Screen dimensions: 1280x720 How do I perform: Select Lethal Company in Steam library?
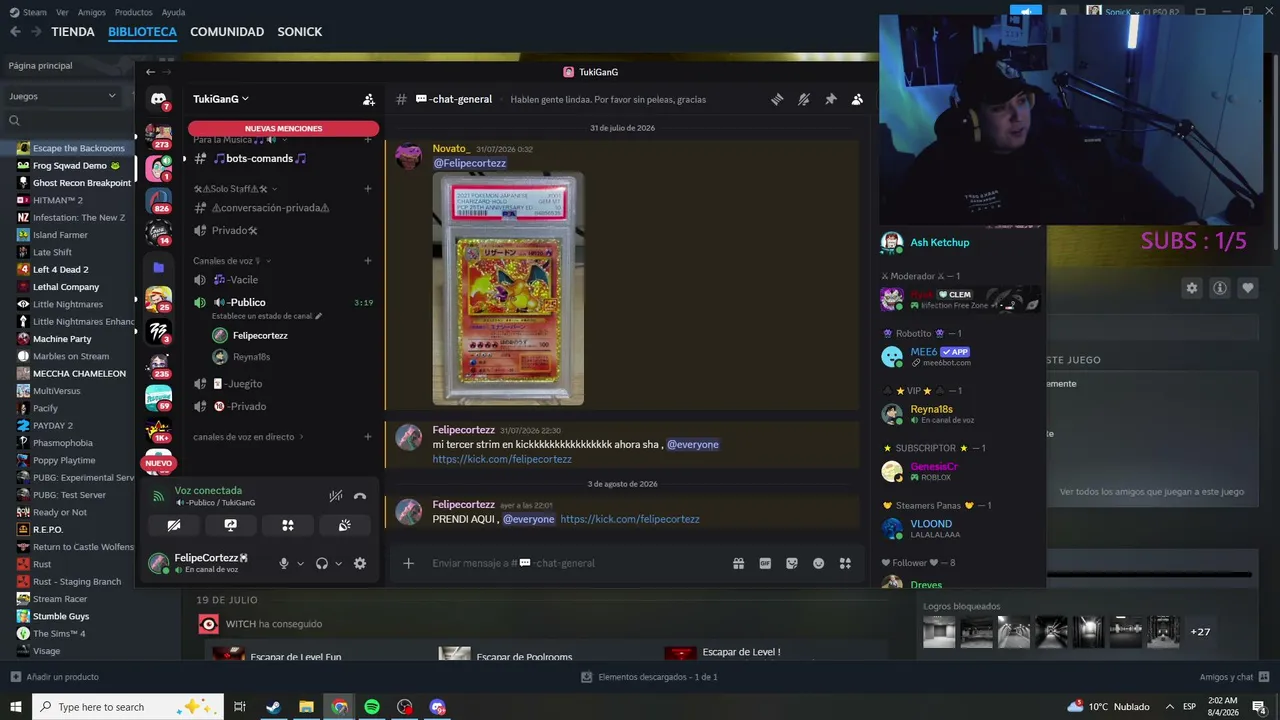[66, 287]
